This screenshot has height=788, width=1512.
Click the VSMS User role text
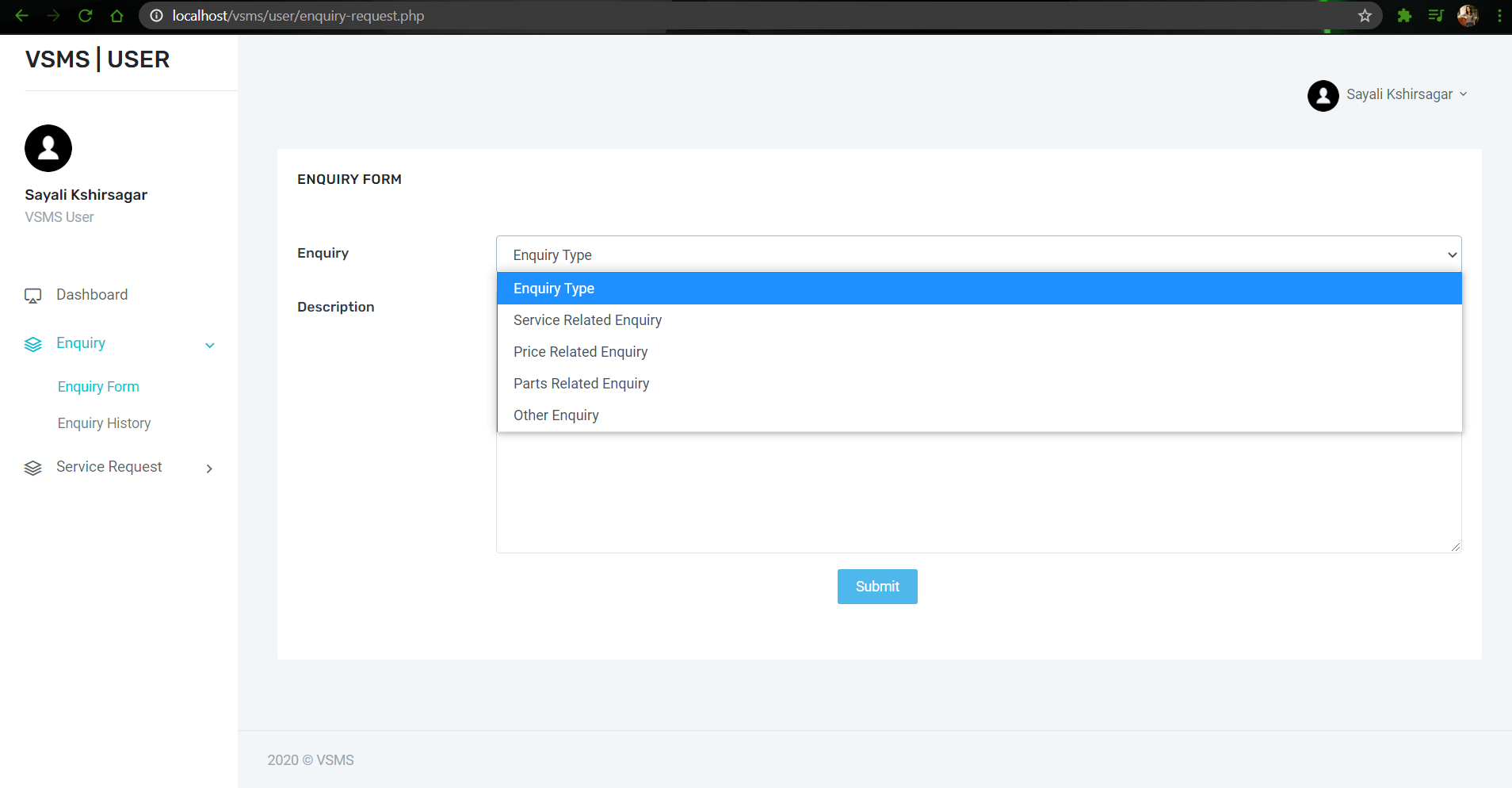[x=59, y=217]
